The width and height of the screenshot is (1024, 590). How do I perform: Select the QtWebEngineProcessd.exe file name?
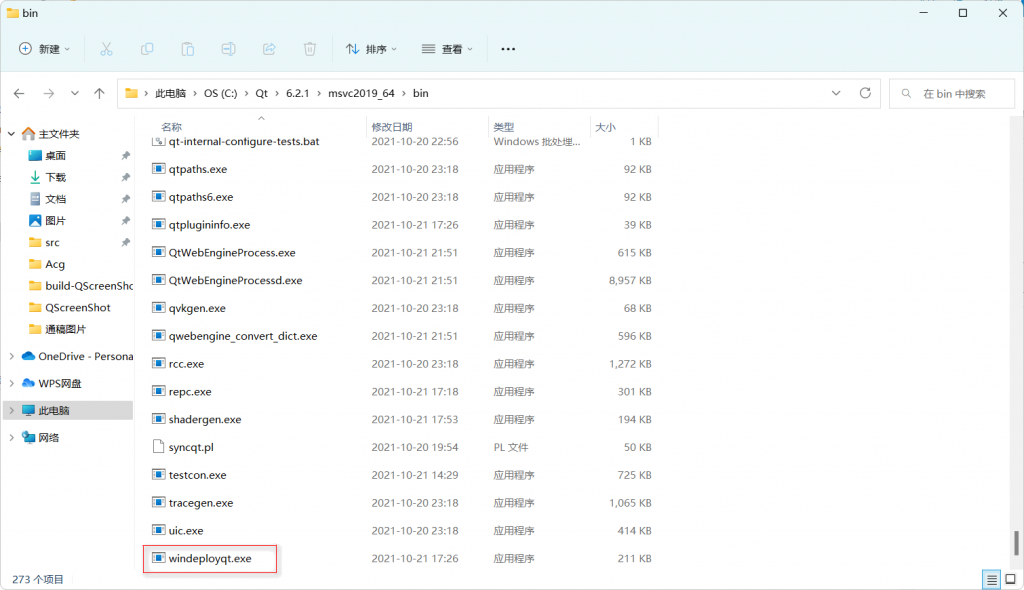[236, 280]
